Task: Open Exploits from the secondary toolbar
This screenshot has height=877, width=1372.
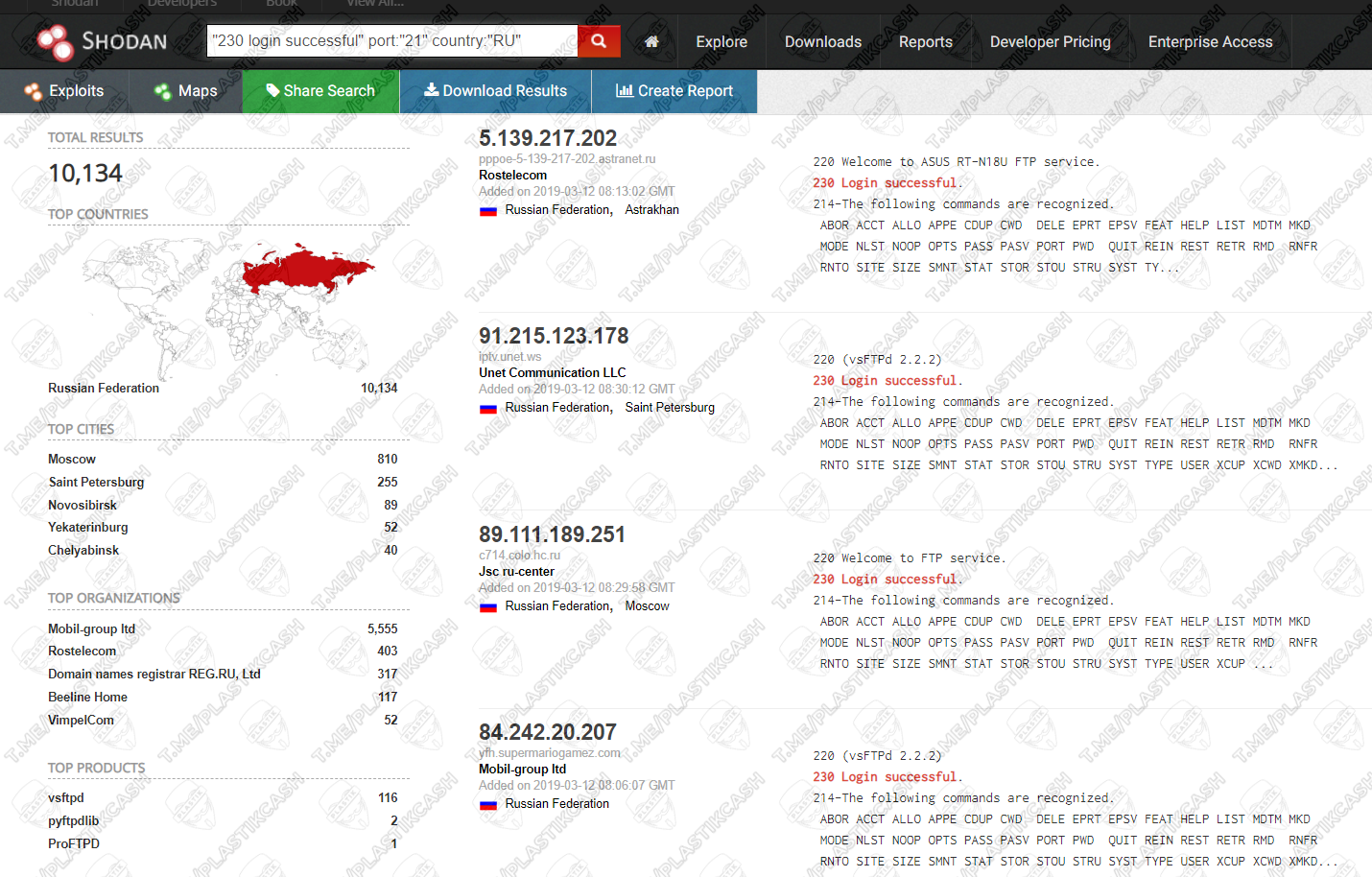Action: 64,91
